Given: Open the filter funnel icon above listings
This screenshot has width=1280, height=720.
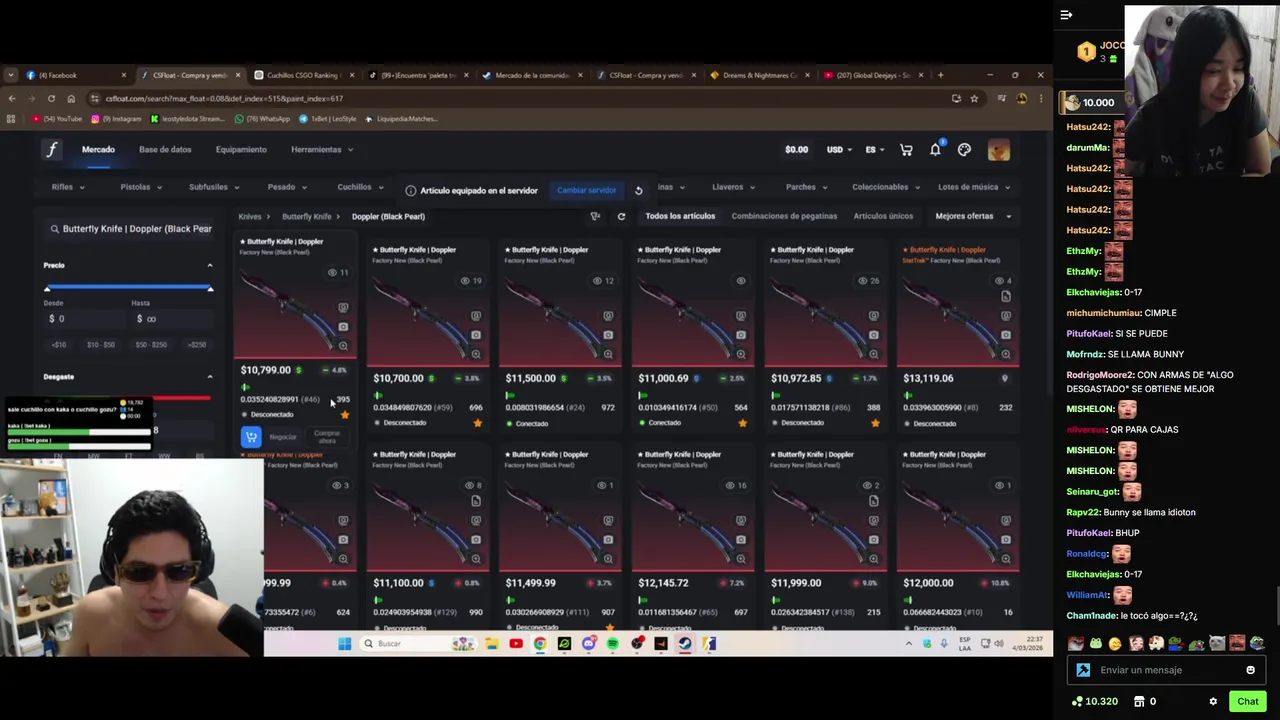Looking at the screenshot, I should point(595,216).
